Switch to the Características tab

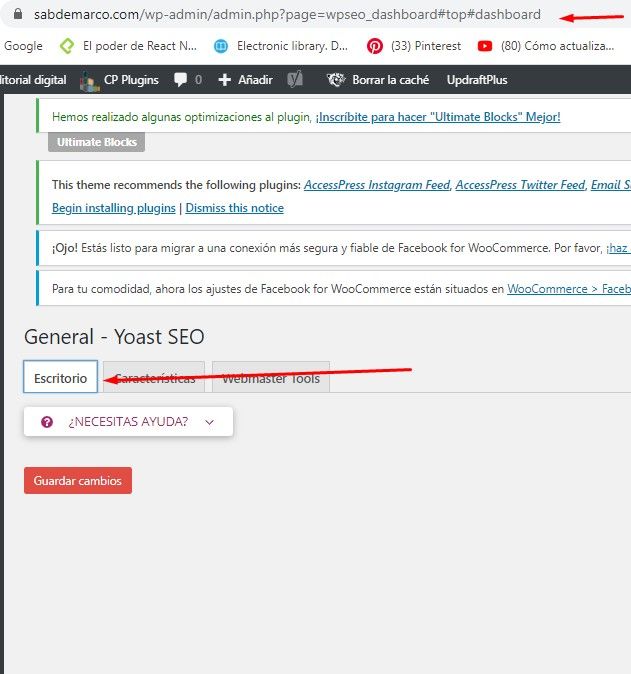pos(154,377)
